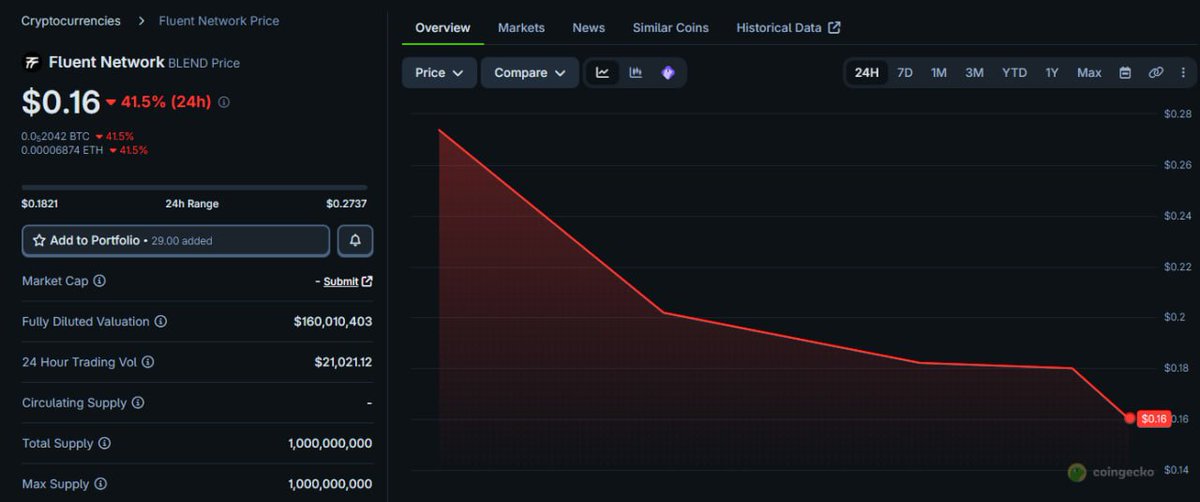Image resolution: width=1200 pixels, height=502 pixels.
Task: Select the 1M time range
Action: tap(939, 73)
